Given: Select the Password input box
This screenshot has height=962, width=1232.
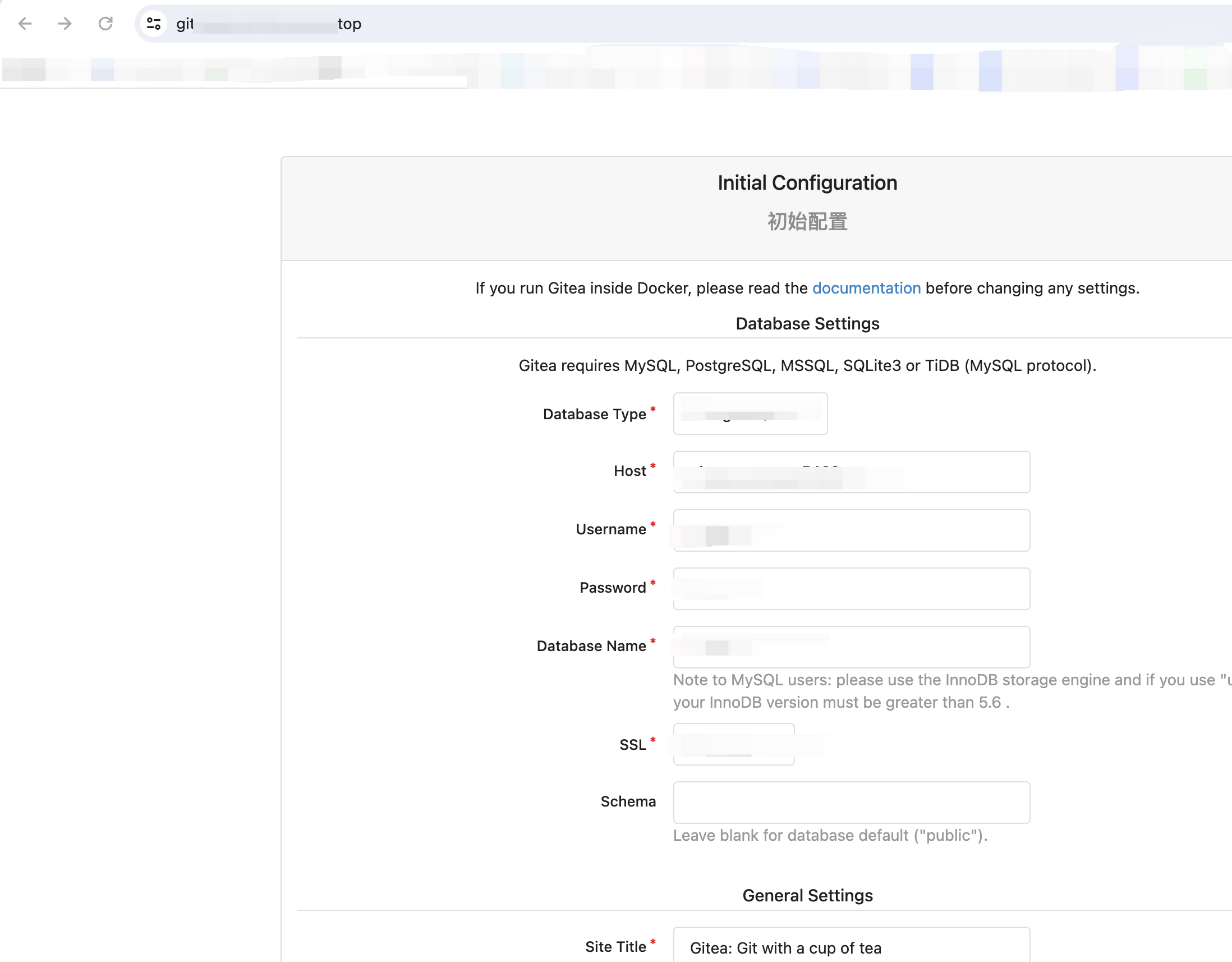Looking at the screenshot, I should (x=851, y=589).
